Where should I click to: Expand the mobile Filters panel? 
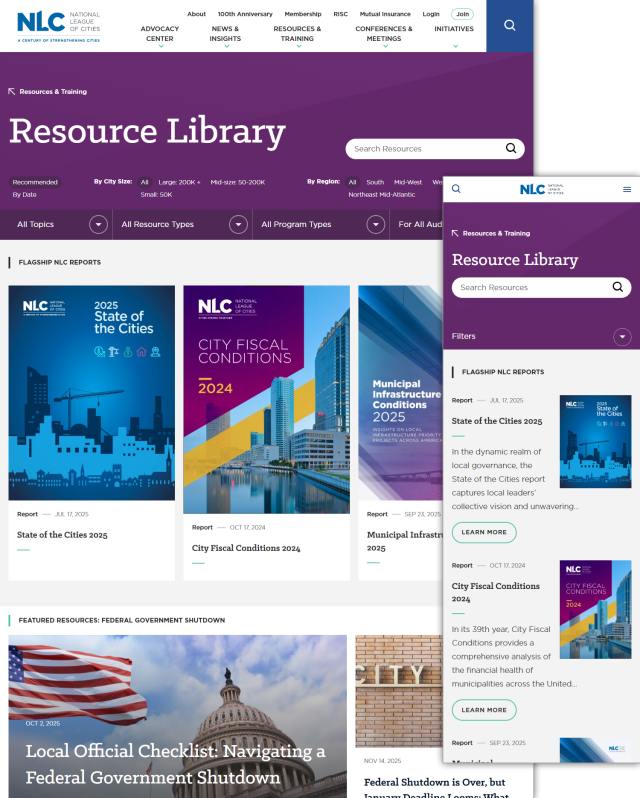pos(623,337)
